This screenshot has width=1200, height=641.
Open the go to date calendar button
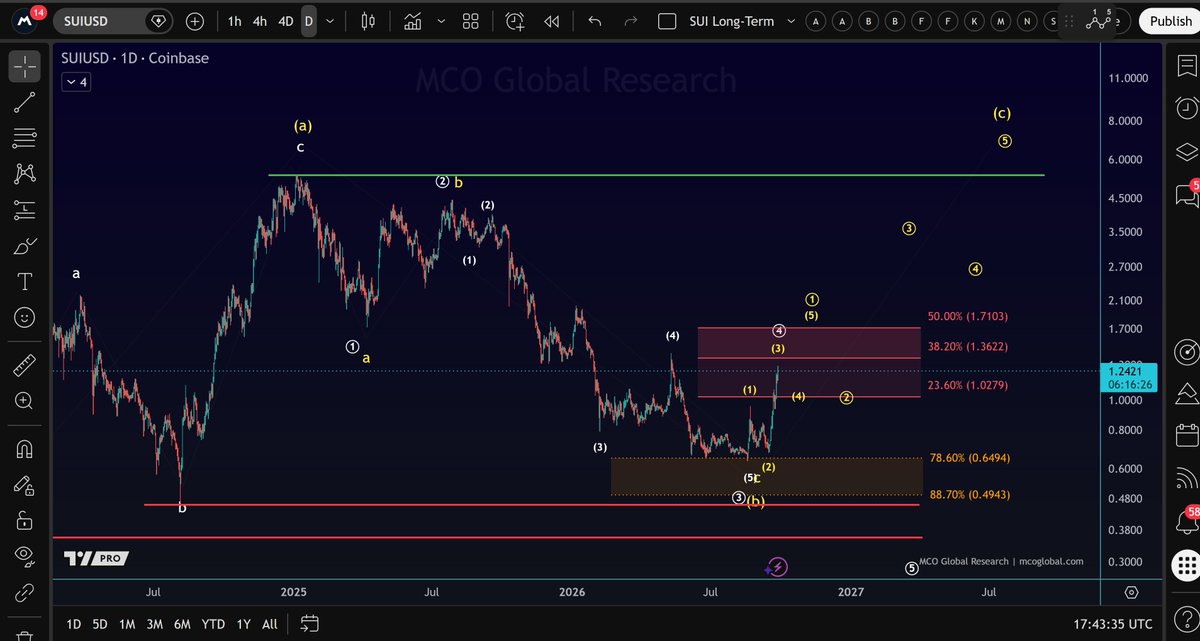pos(308,623)
